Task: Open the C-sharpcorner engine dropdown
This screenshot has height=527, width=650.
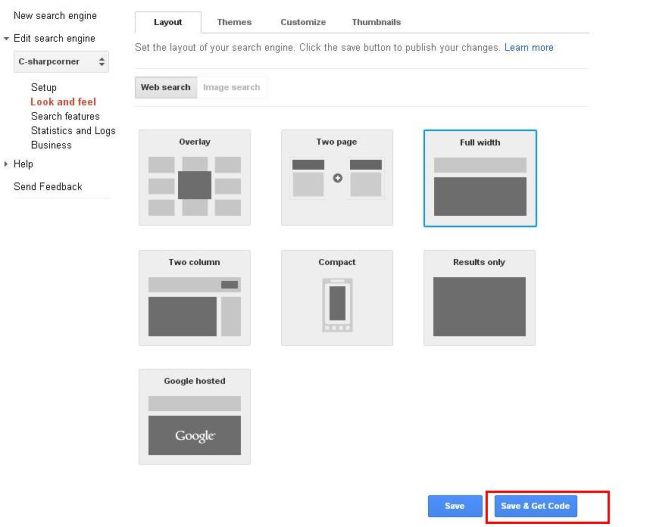Action: coord(61,62)
